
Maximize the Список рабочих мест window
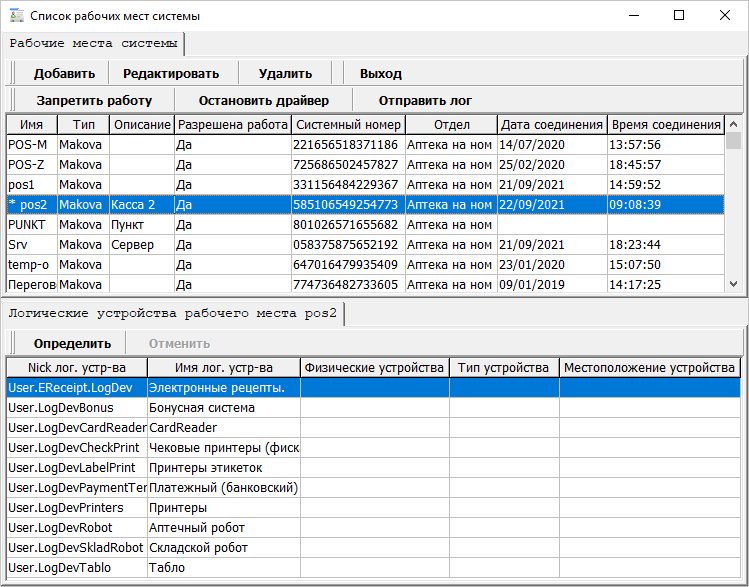click(679, 16)
